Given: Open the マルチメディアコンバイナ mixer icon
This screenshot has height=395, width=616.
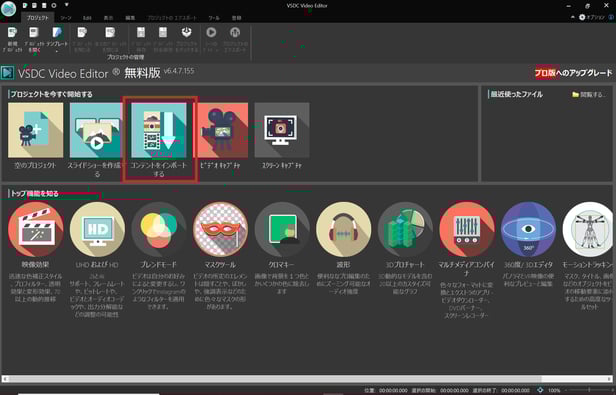Looking at the screenshot, I should [467, 230].
